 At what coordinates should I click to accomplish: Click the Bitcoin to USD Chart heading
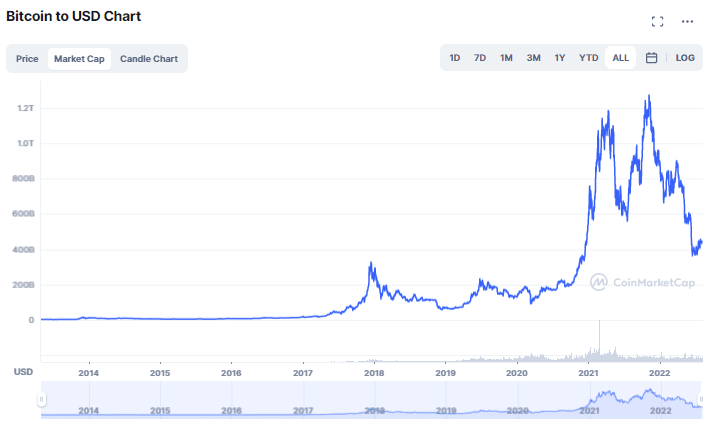tap(73, 16)
